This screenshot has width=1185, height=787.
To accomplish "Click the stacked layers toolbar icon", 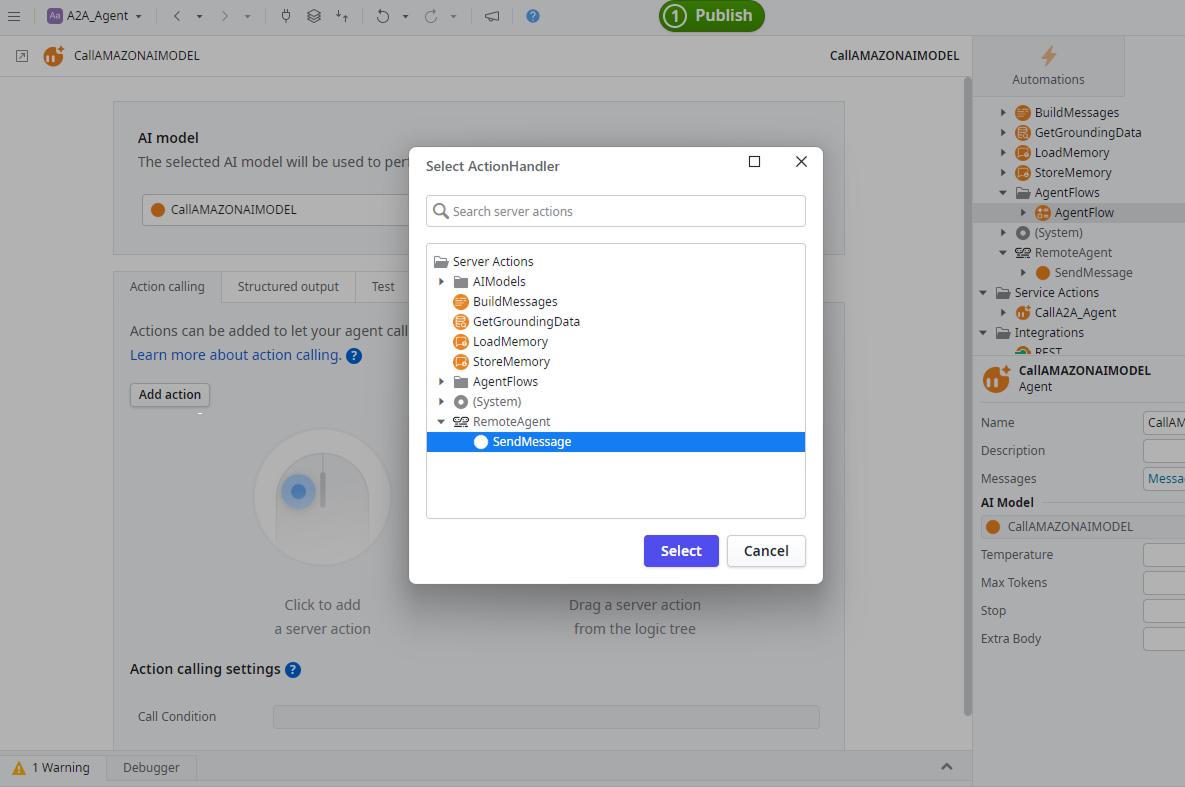I will click(314, 16).
